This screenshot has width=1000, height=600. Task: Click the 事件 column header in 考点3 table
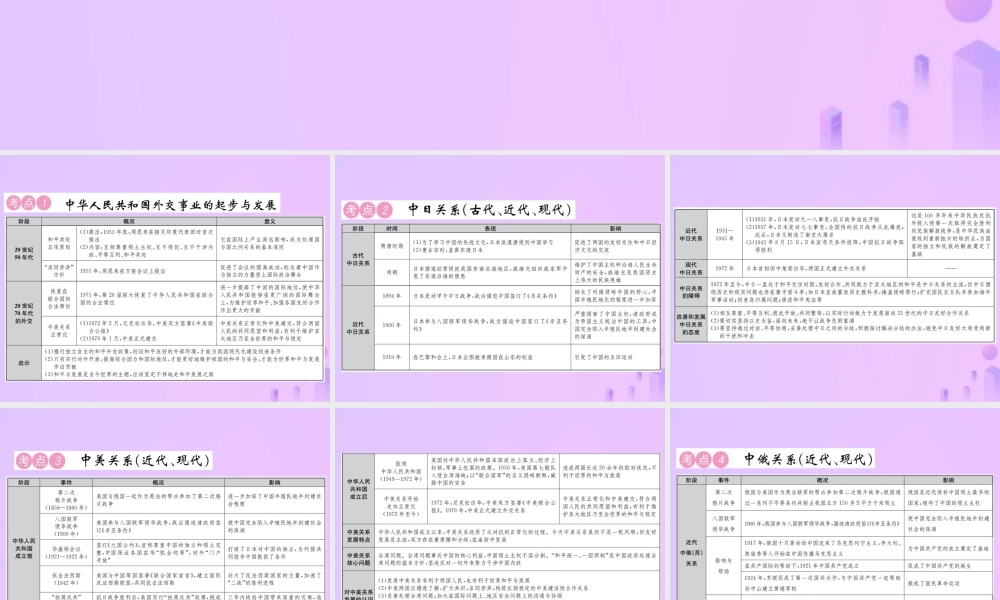pyautogui.click(x=66, y=483)
